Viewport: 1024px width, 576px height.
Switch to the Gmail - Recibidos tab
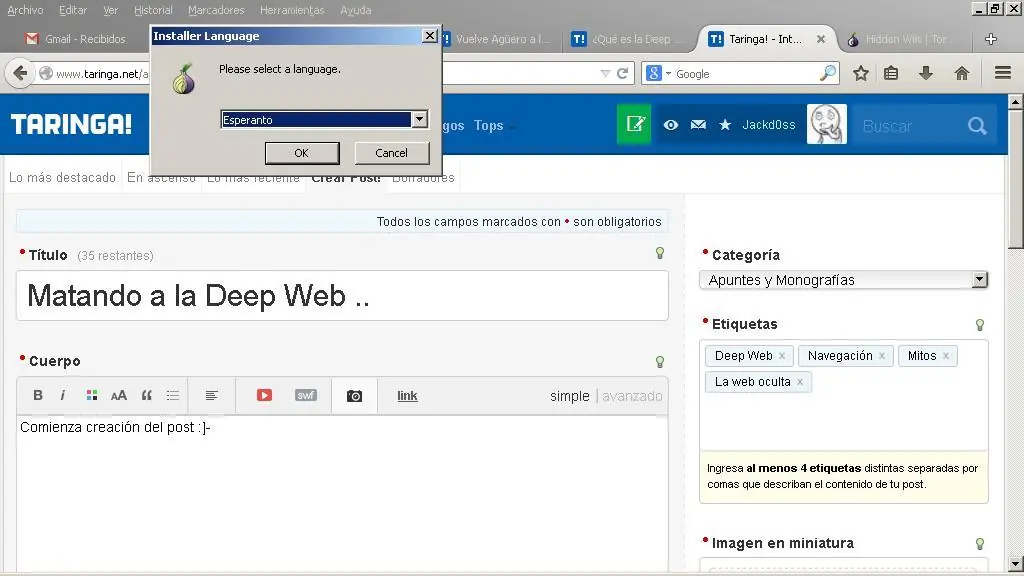click(75, 39)
